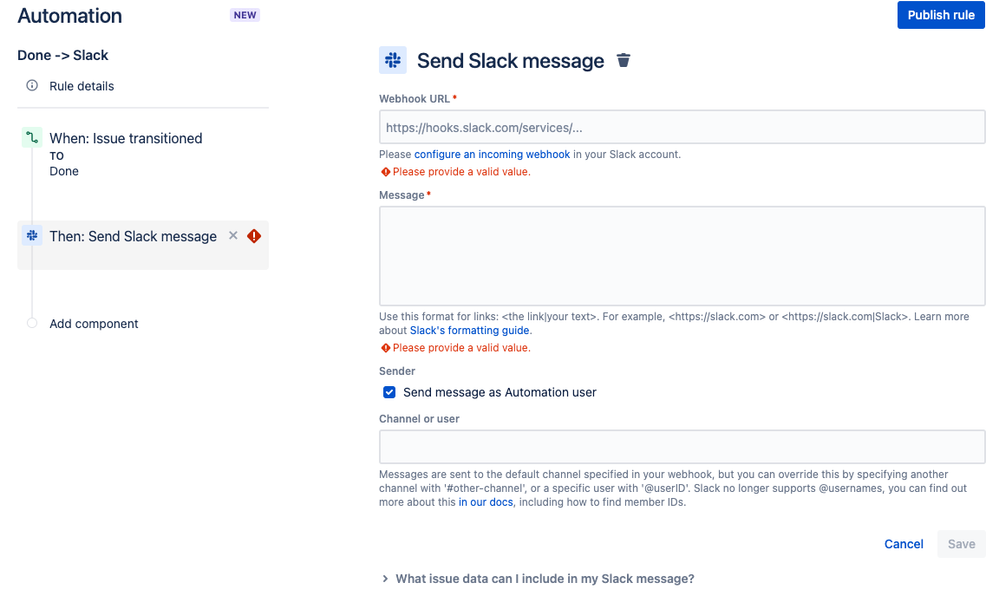Click the Slack icon on the Then sidebar item
999x591 pixels.
pyautogui.click(x=31, y=236)
